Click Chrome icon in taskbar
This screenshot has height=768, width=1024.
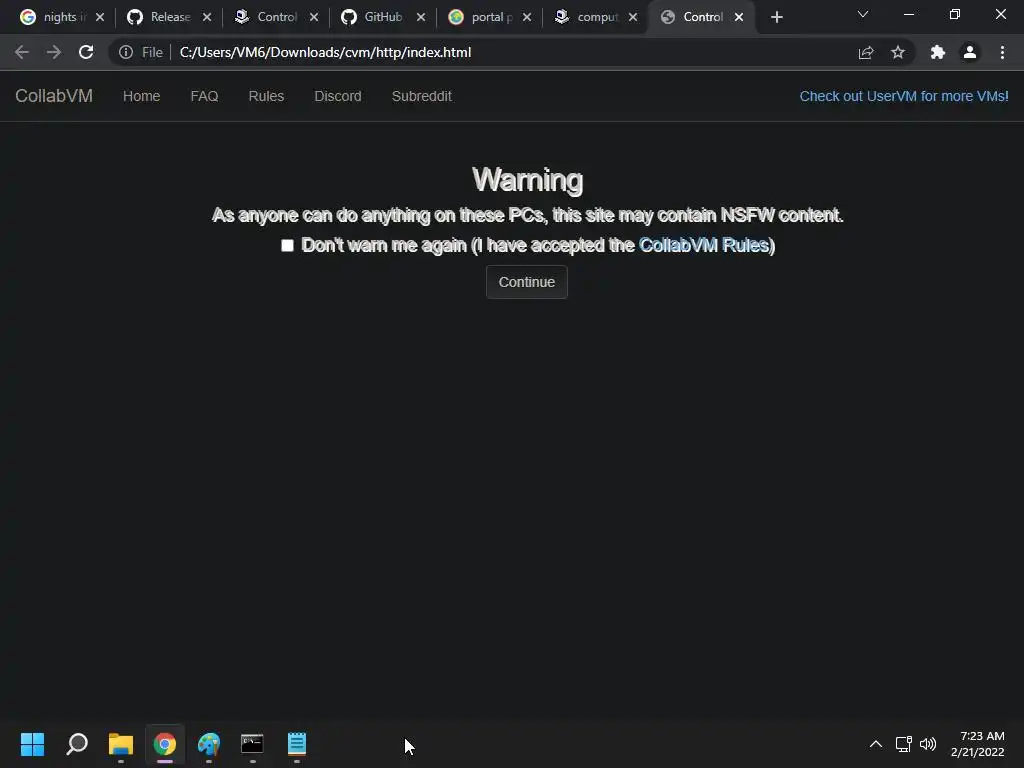click(x=165, y=744)
